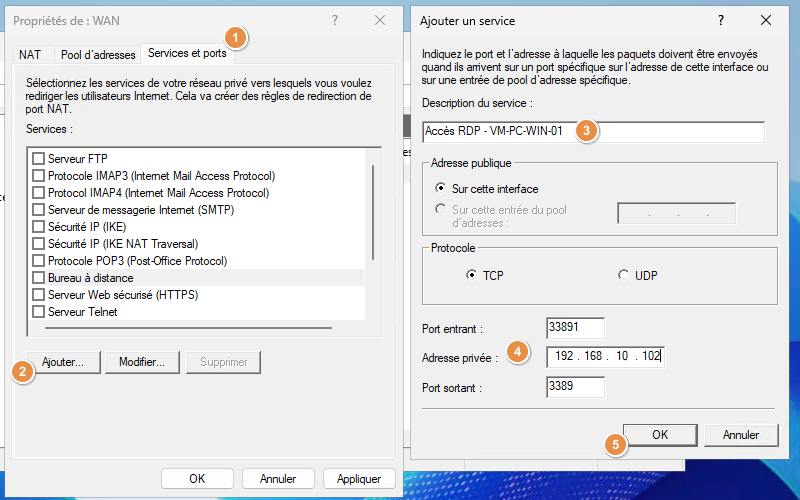The height and width of the screenshot is (500, 800).
Task: Click the services list vertical scrollbar
Action: [x=373, y=212]
